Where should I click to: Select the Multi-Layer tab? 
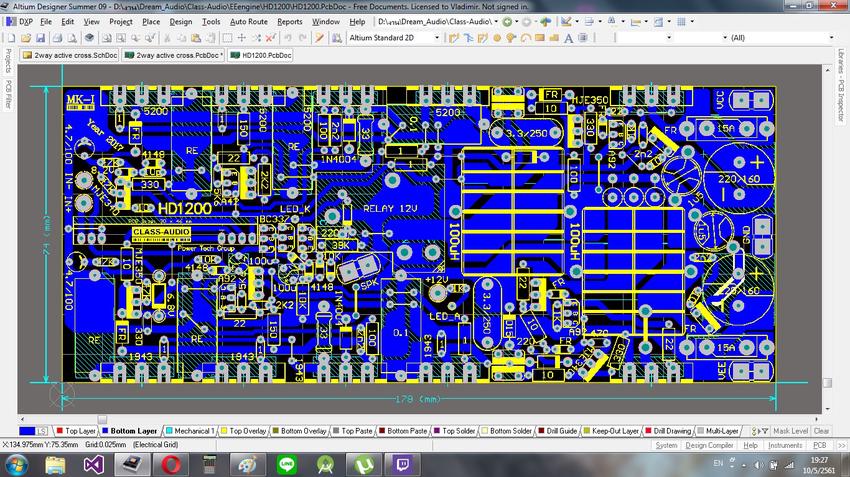click(x=718, y=431)
